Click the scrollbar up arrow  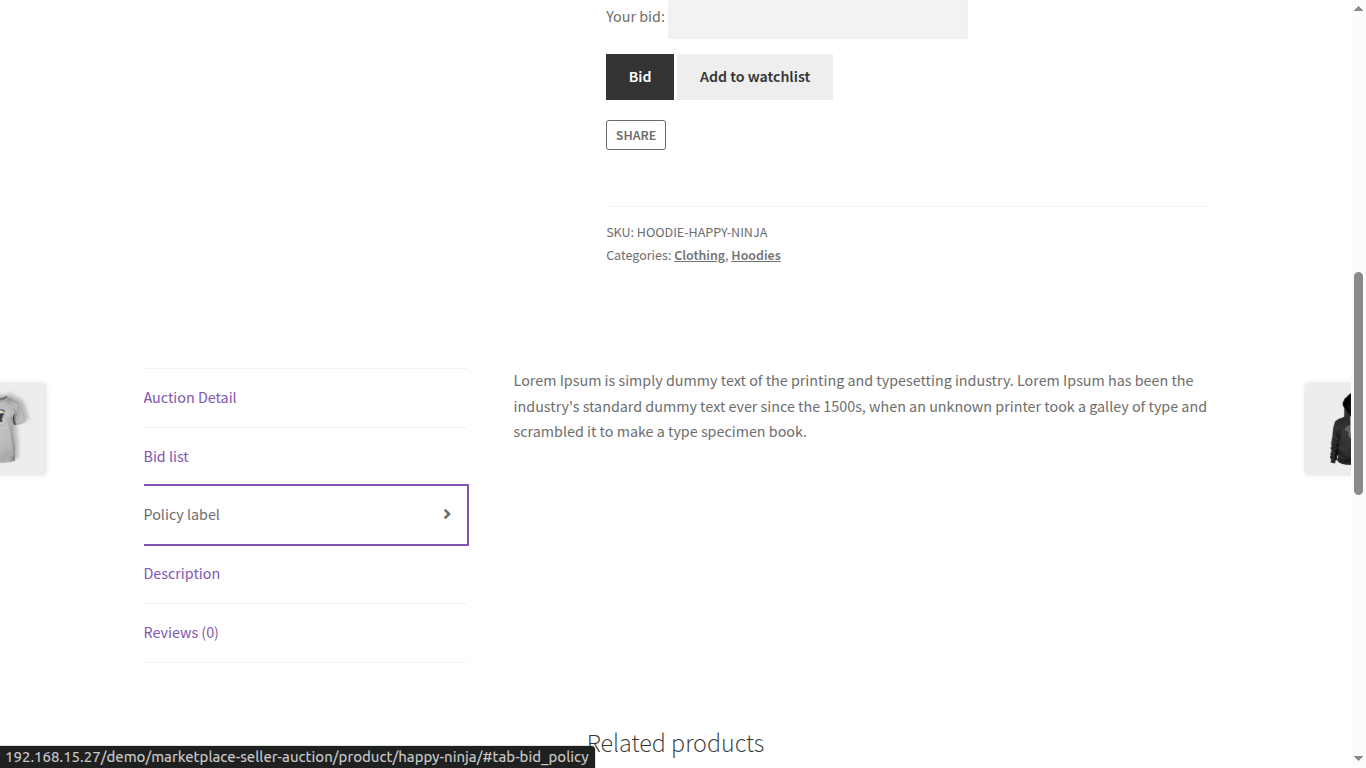point(1358,7)
